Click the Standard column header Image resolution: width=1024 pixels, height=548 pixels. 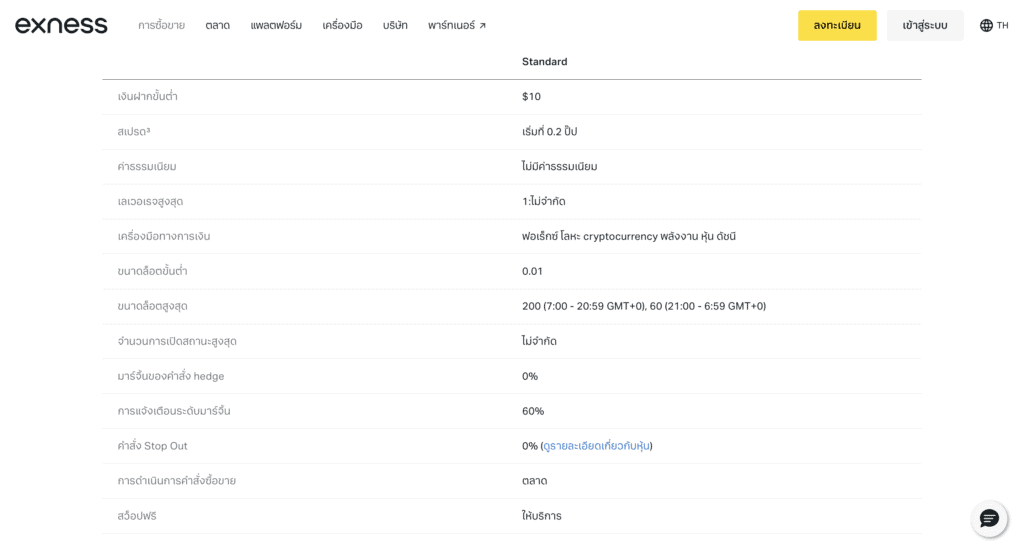pos(544,62)
